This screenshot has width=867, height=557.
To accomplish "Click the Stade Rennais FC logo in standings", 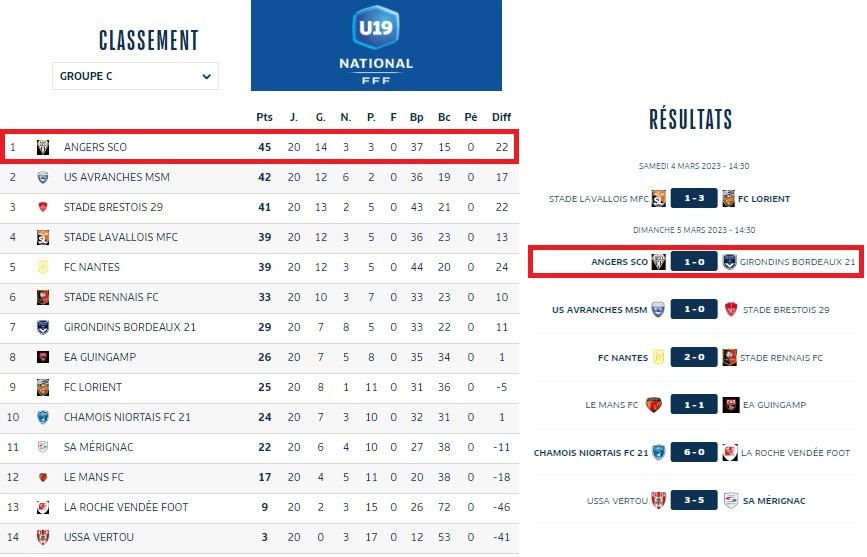I will coord(43,297).
